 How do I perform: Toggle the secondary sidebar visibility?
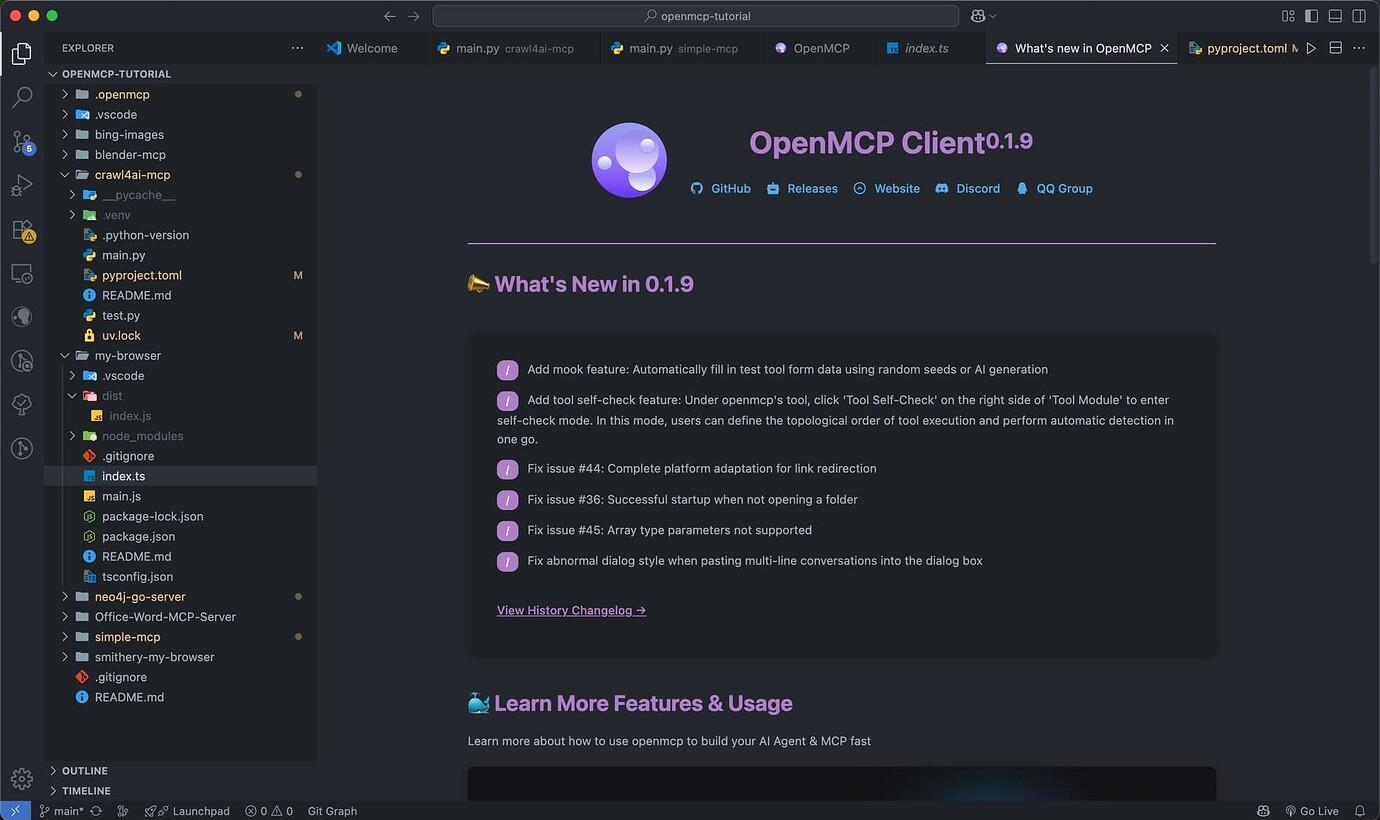coord(1358,15)
